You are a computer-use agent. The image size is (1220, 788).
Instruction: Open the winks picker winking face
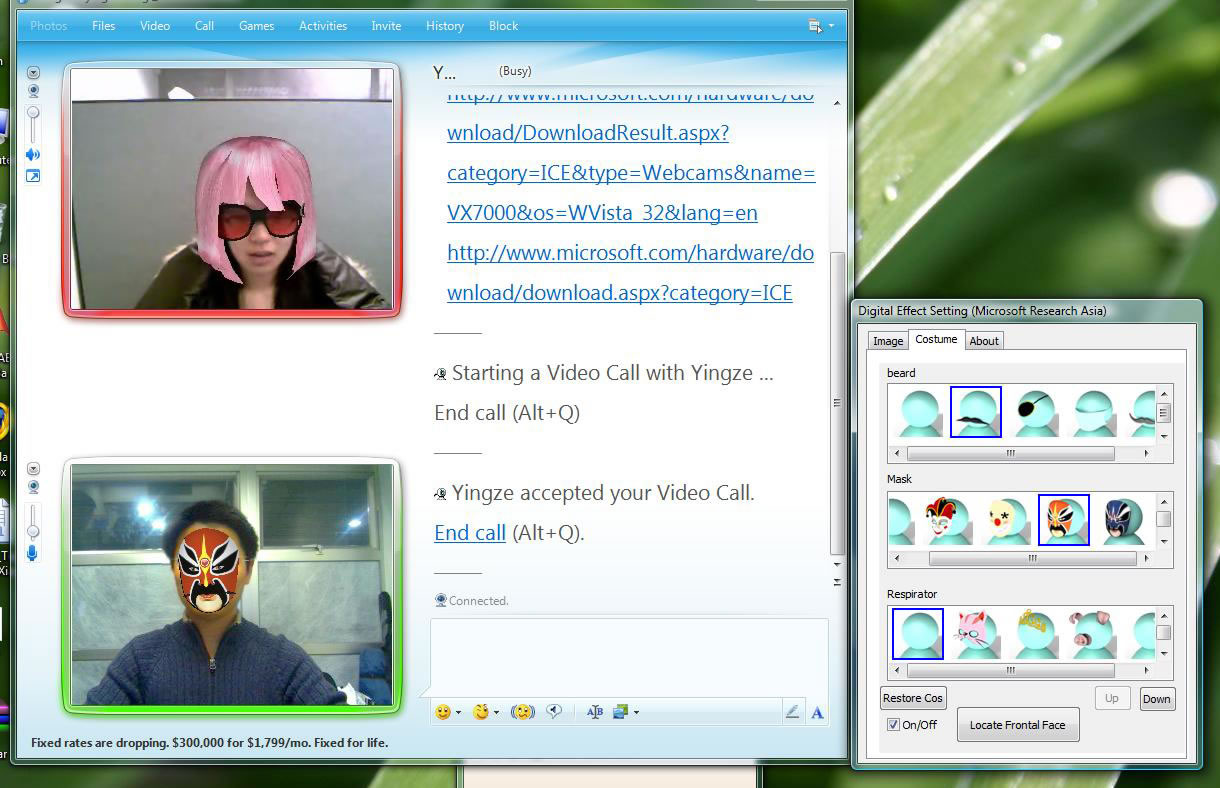482,712
